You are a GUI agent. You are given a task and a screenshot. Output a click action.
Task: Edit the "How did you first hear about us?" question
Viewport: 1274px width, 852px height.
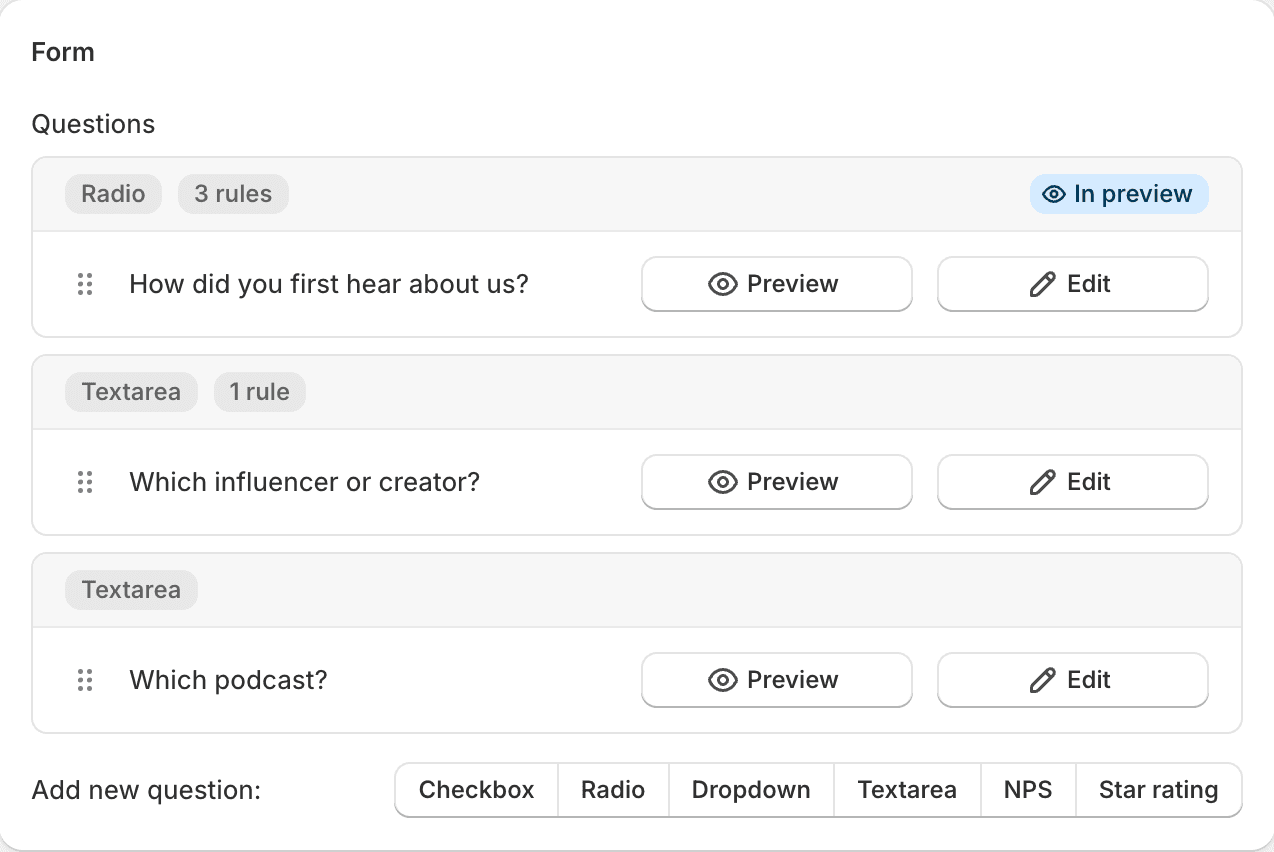click(x=1072, y=284)
